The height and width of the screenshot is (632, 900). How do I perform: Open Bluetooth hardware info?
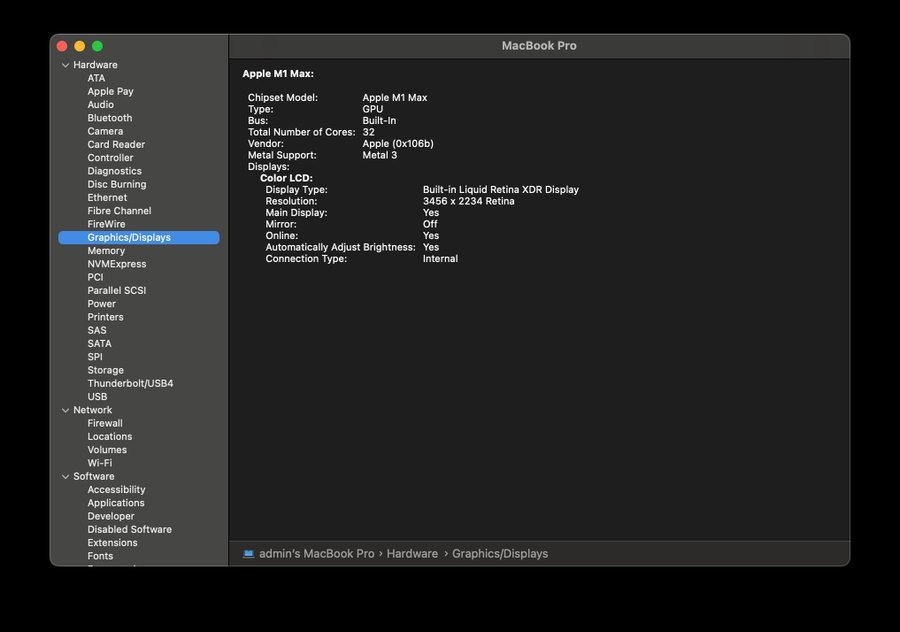pyautogui.click(x=110, y=118)
